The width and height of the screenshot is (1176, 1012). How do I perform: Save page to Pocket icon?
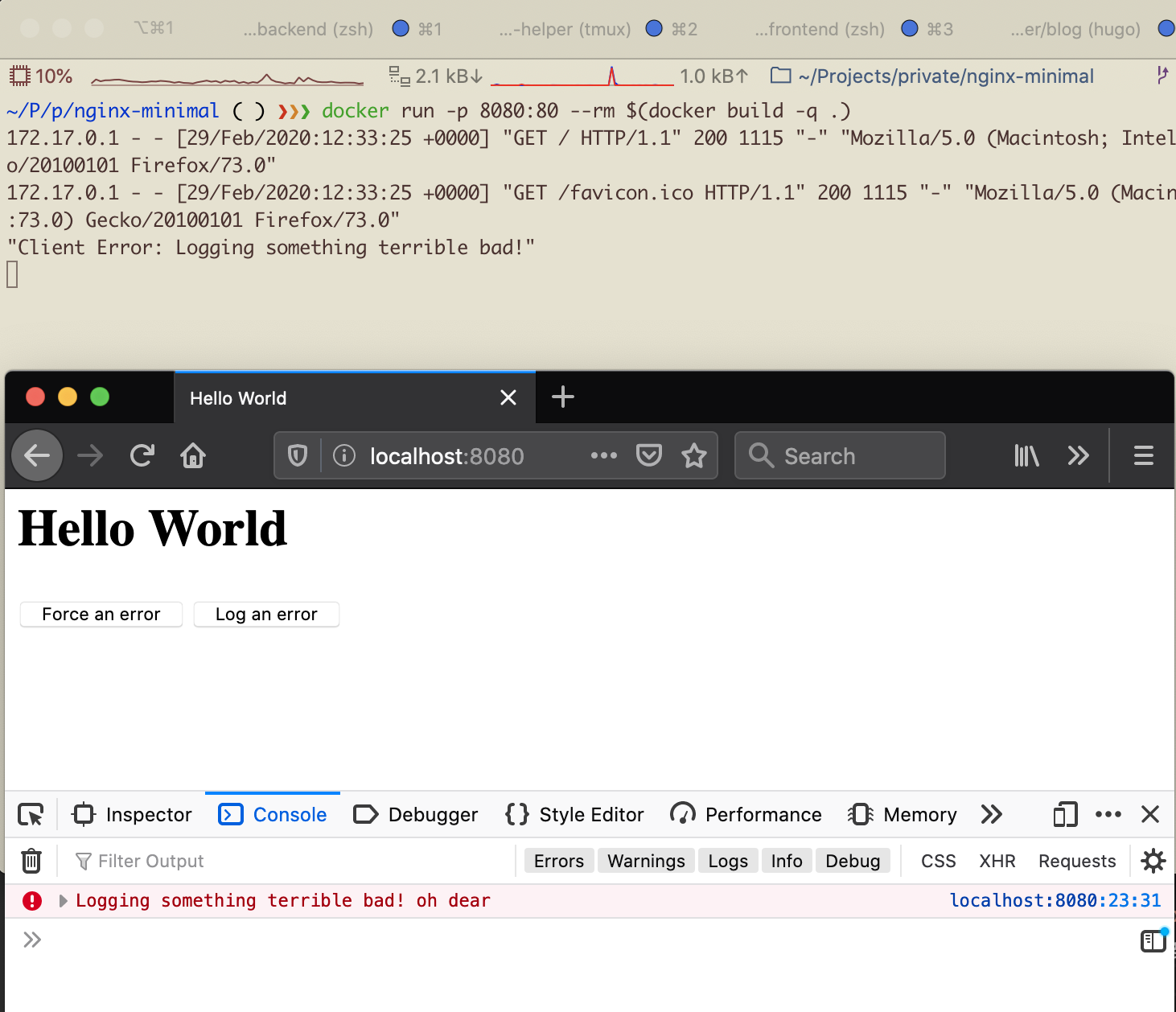[x=648, y=456]
